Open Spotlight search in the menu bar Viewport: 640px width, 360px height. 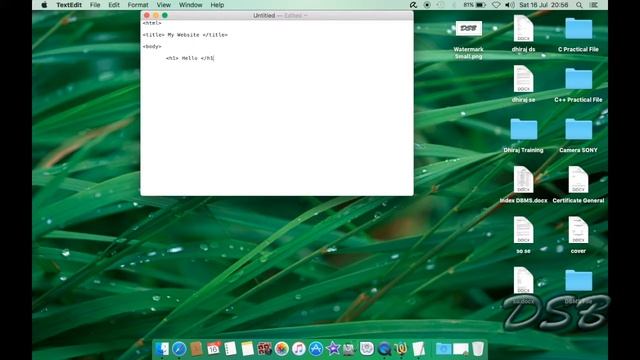pyautogui.click(x=579, y=5)
